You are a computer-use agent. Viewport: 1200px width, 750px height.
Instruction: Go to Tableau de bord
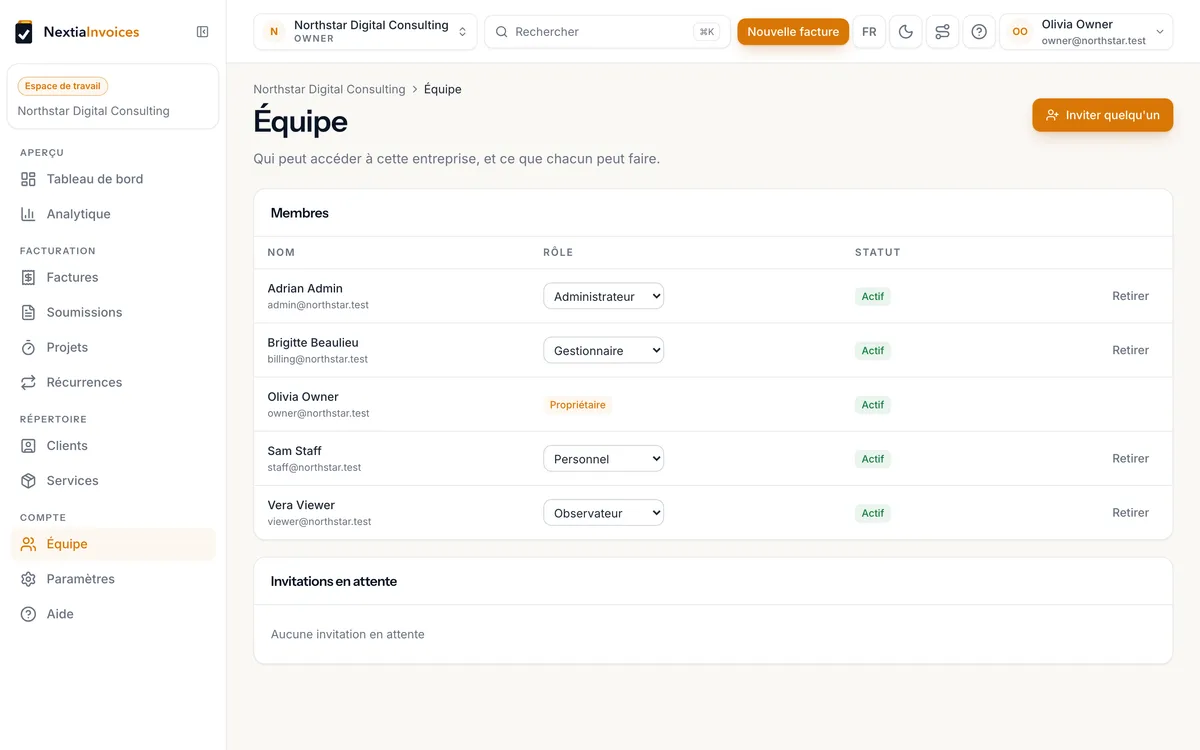113,179
